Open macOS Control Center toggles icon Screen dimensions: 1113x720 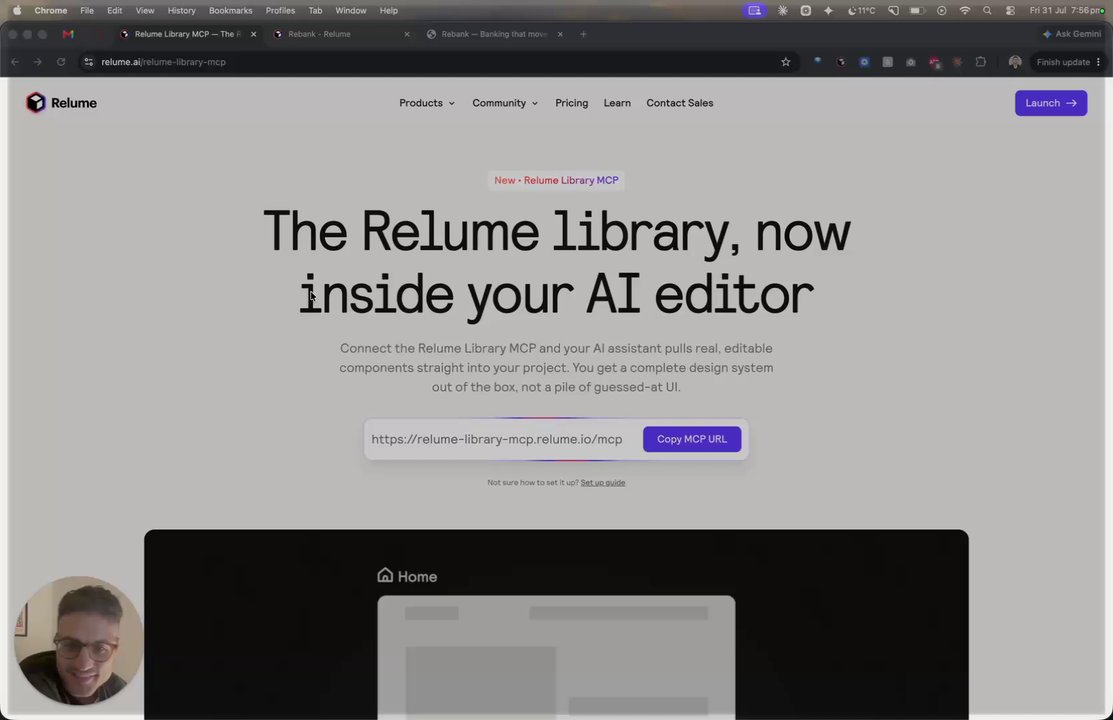[1011, 11]
